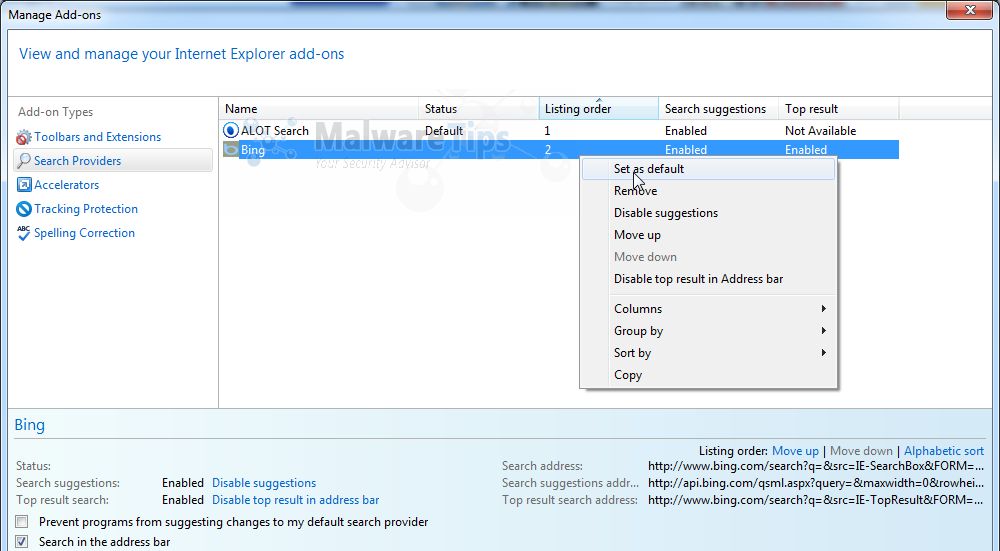Click 'Disable suggestions' link in details pane

point(264,483)
